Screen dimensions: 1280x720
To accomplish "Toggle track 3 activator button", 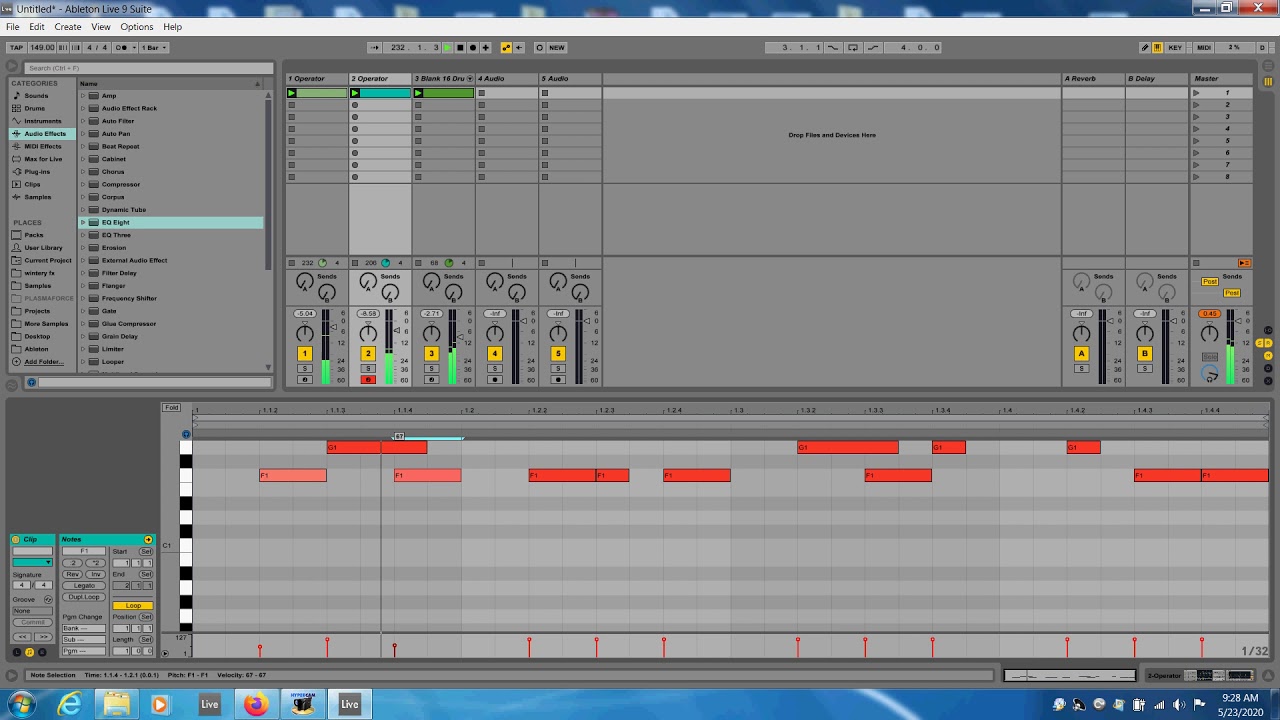I will coord(431,354).
